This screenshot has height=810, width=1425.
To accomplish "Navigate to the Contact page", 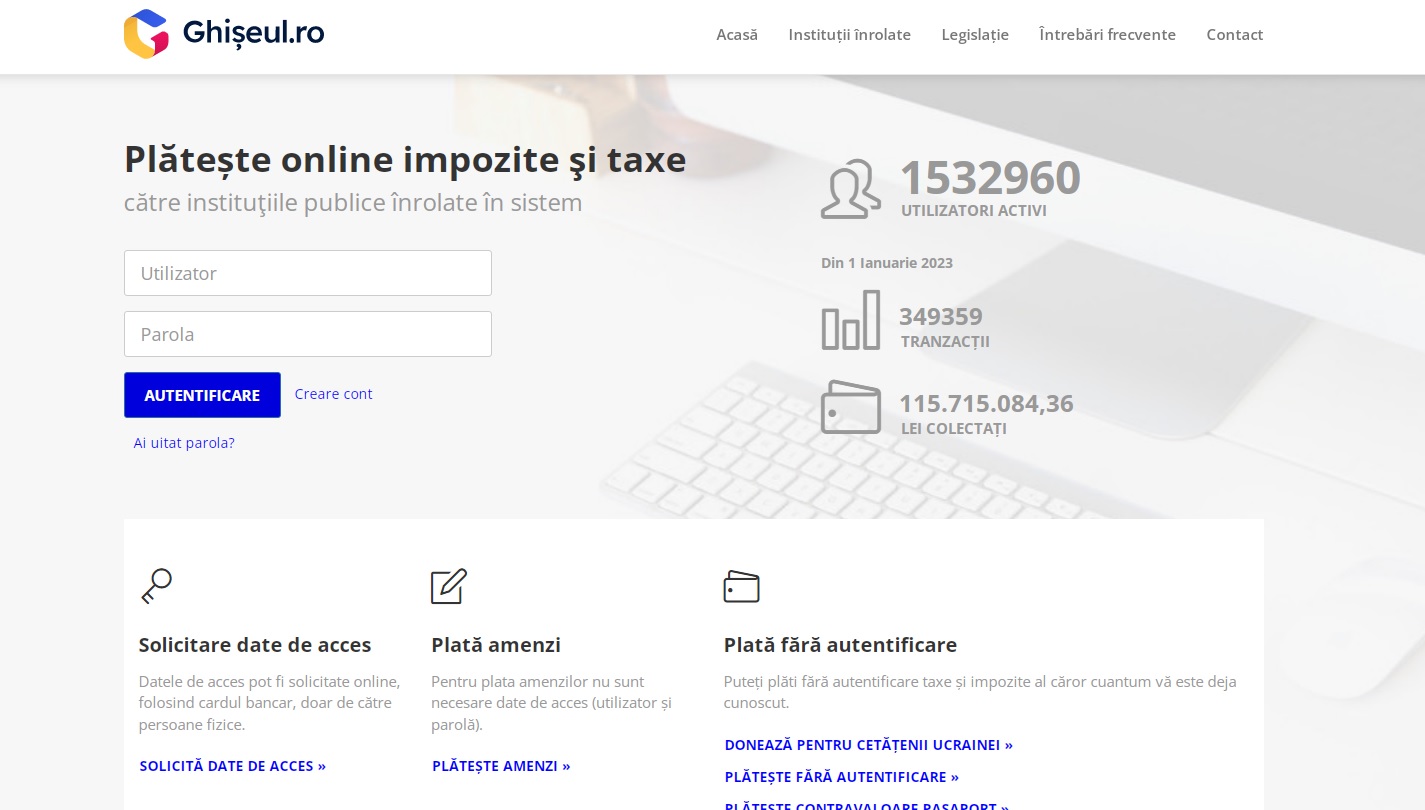I will (x=1234, y=35).
